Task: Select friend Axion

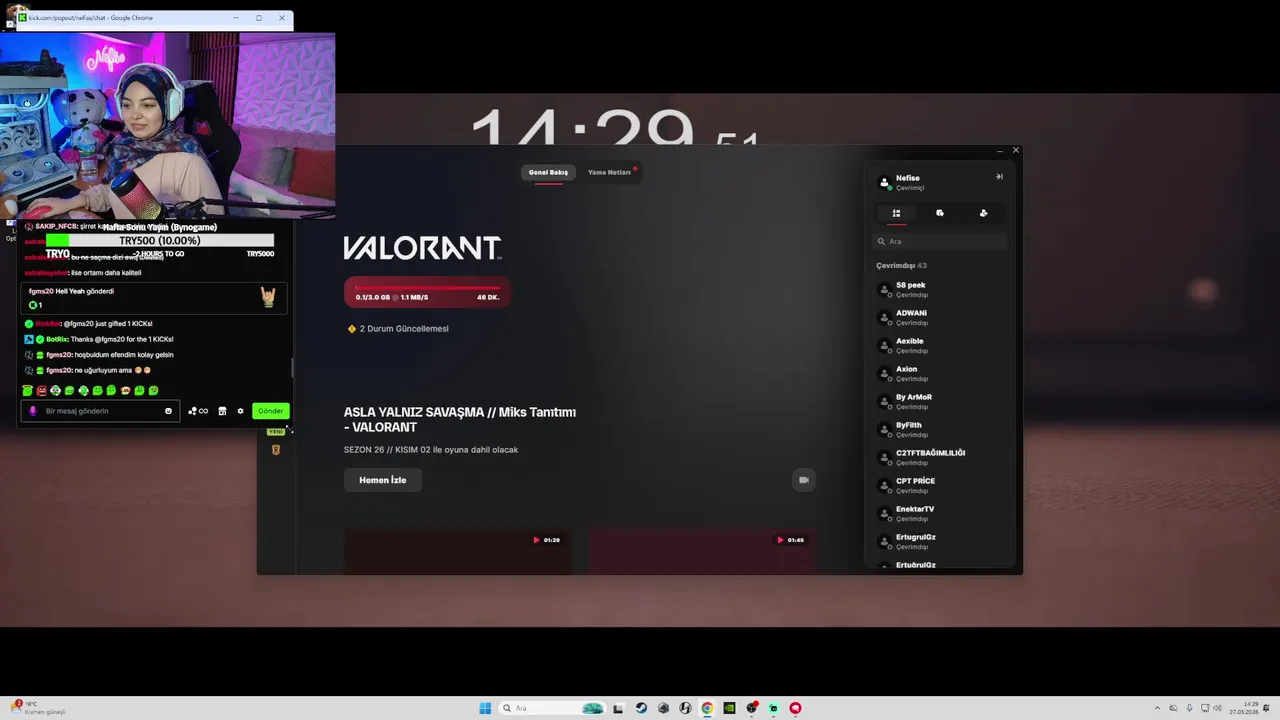Action: (940, 374)
